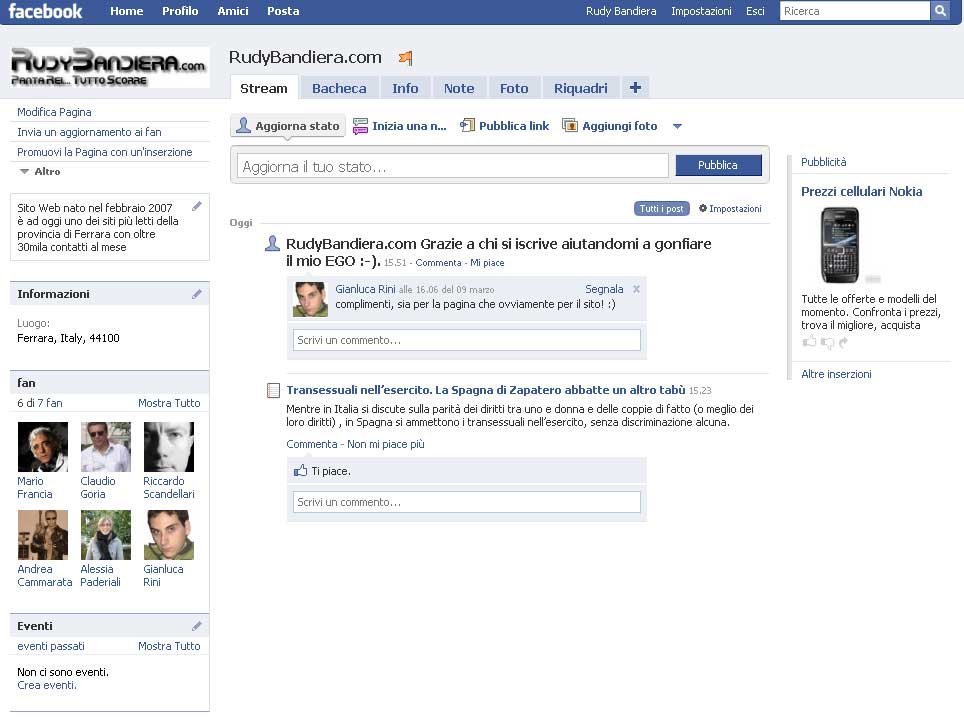Click Promuovi la Pagina con un'inserzione
Screen dimensions: 964x718
(x=105, y=152)
